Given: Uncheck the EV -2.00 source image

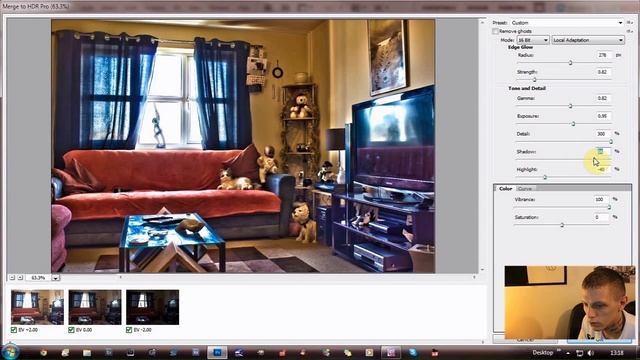Looking at the screenshot, I should (129, 330).
